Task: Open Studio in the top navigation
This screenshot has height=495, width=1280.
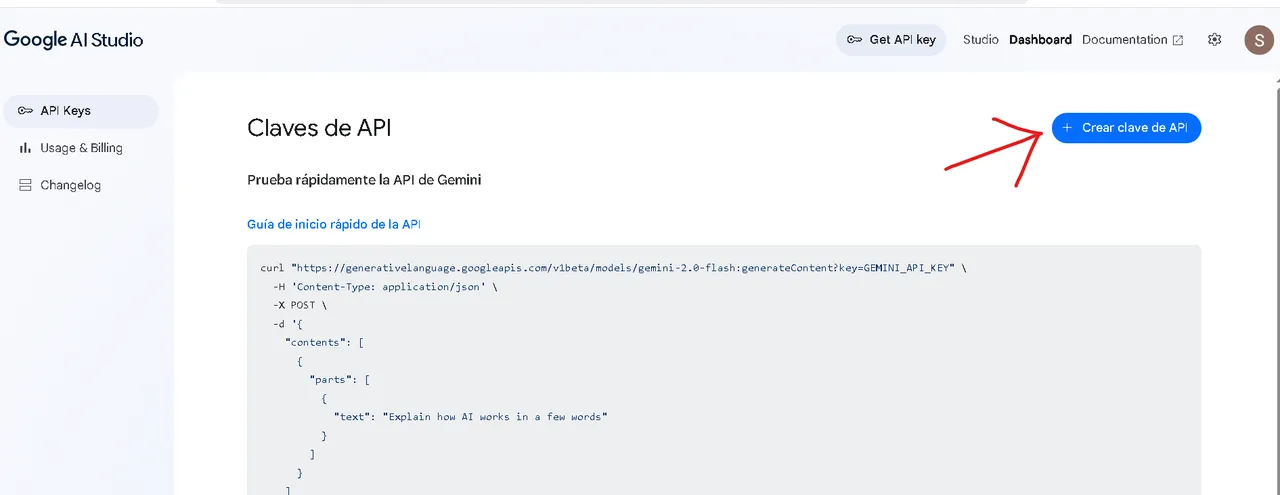Action: click(x=980, y=40)
